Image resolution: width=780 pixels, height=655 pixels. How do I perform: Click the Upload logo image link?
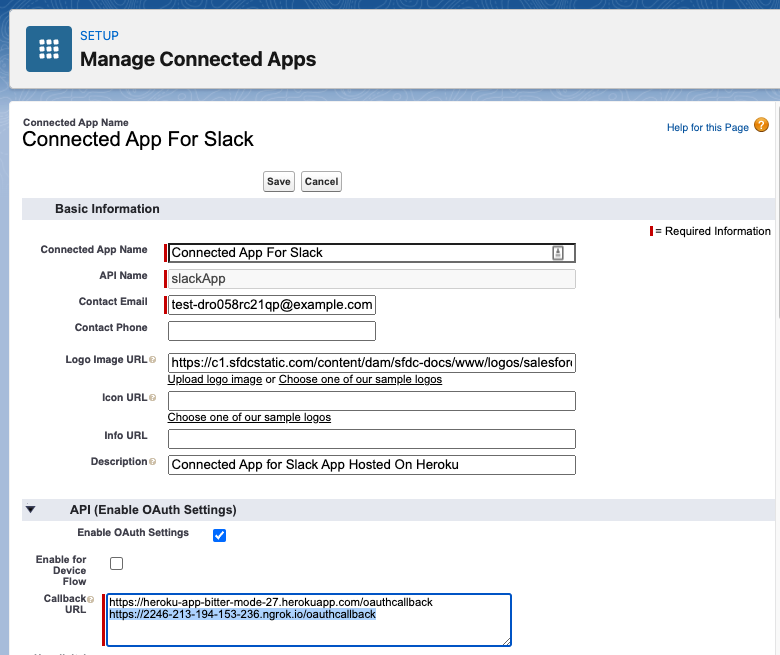(x=215, y=379)
